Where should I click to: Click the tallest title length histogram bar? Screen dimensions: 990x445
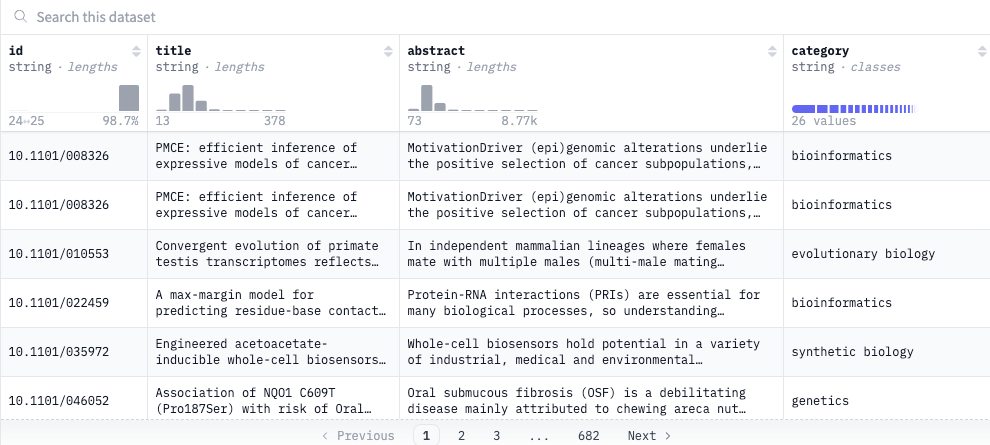pyautogui.click(x=188, y=98)
